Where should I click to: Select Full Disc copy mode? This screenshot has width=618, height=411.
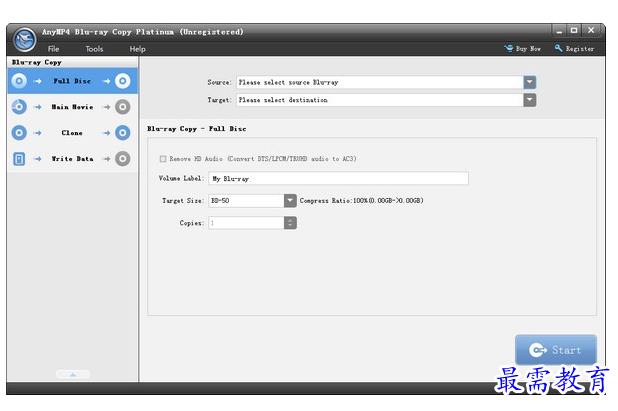coord(73,81)
